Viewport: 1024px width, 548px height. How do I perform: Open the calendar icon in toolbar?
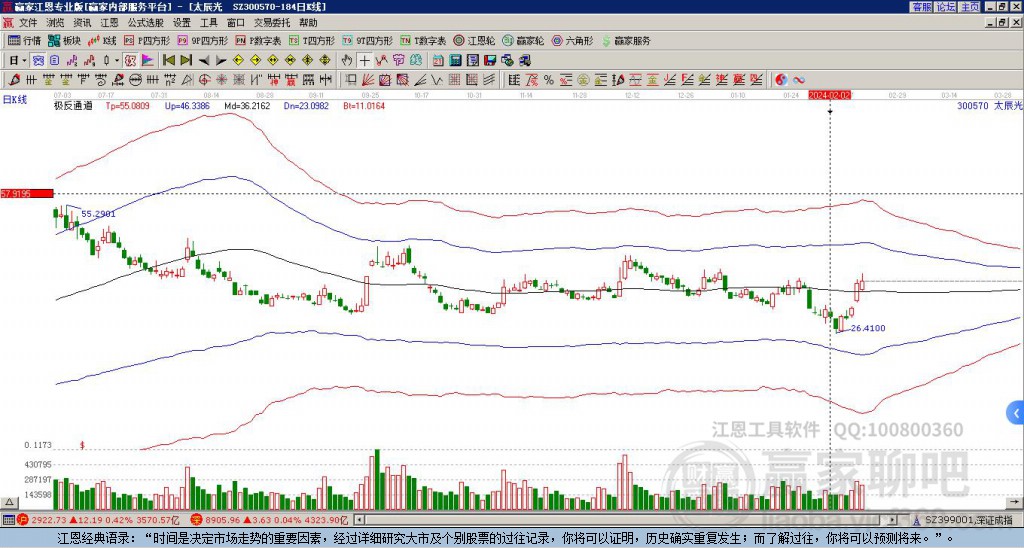[438, 61]
